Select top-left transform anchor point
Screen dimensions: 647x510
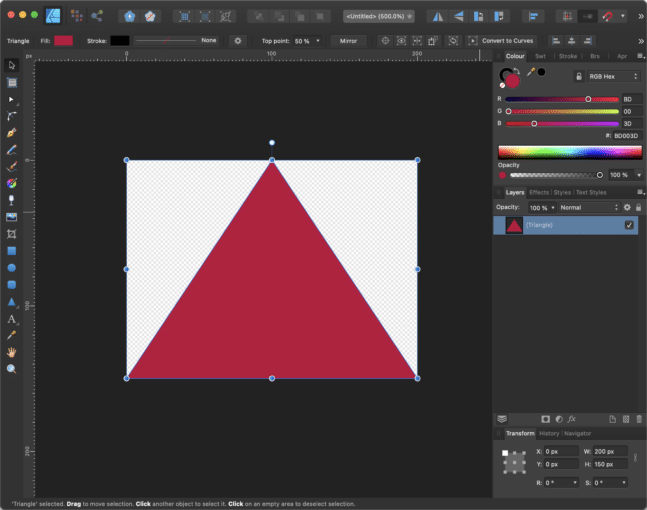pos(505,453)
